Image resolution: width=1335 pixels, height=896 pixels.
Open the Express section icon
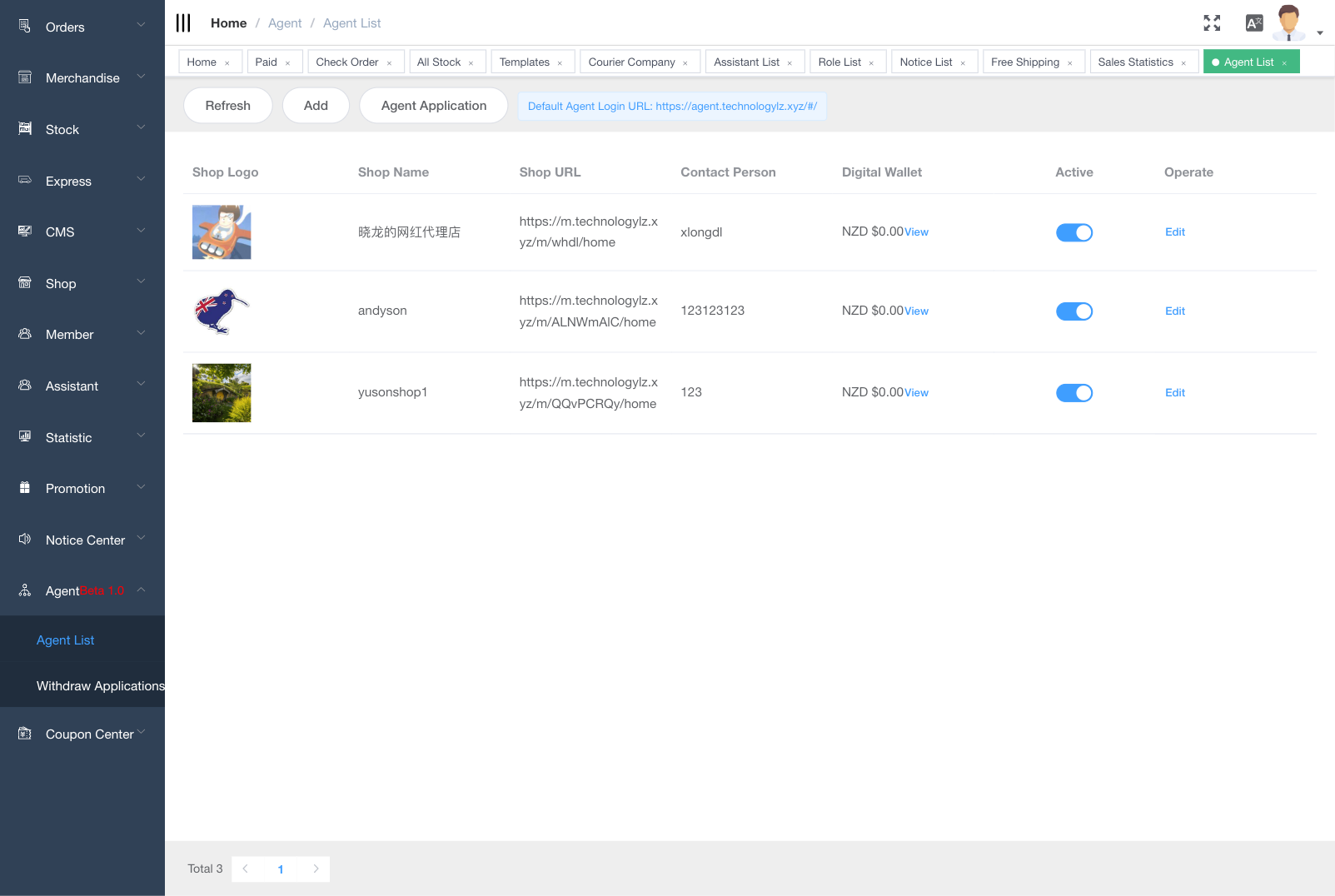click(x=23, y=181)
